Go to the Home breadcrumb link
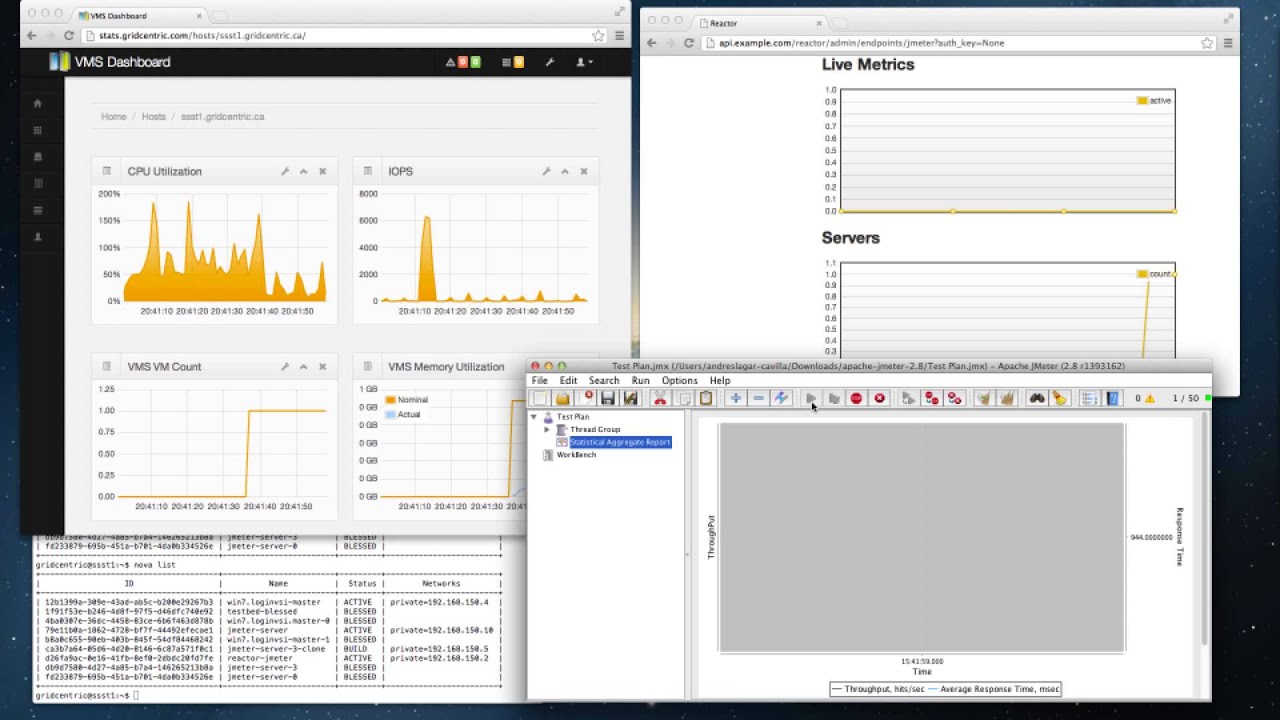This screenshot has width=1280, height=720. pos(114,117)
